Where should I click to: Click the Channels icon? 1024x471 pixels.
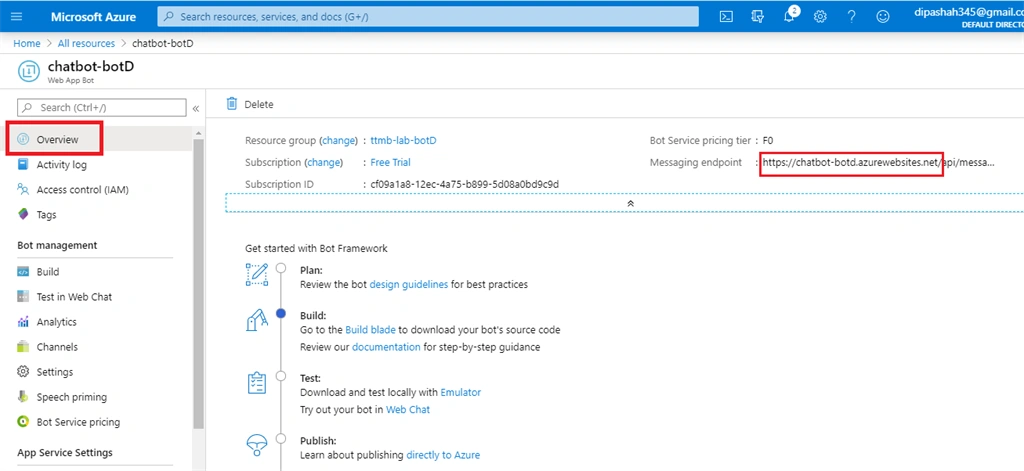click(24, 347)
